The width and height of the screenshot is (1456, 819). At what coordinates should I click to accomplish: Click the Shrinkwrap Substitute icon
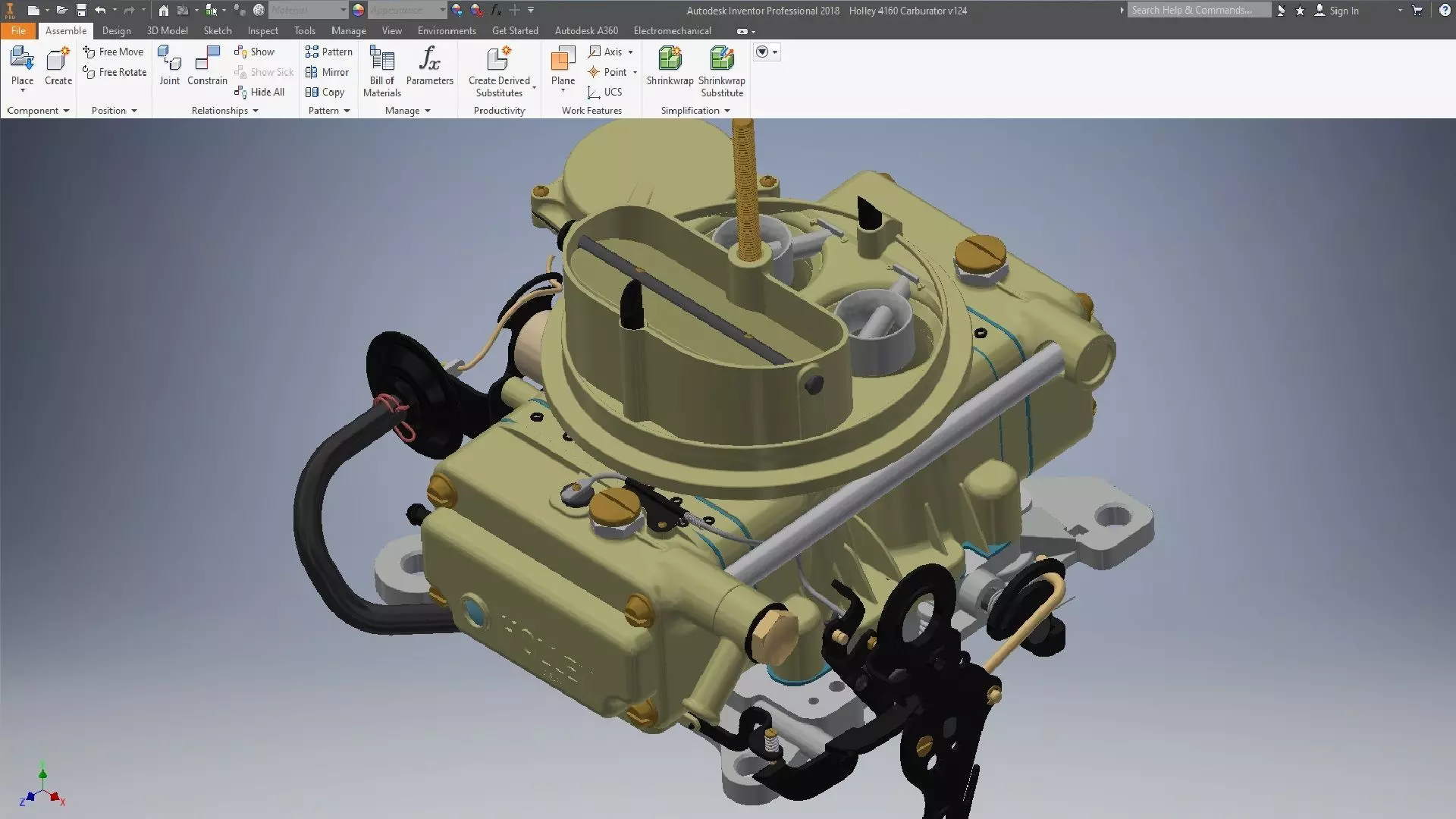721,61
